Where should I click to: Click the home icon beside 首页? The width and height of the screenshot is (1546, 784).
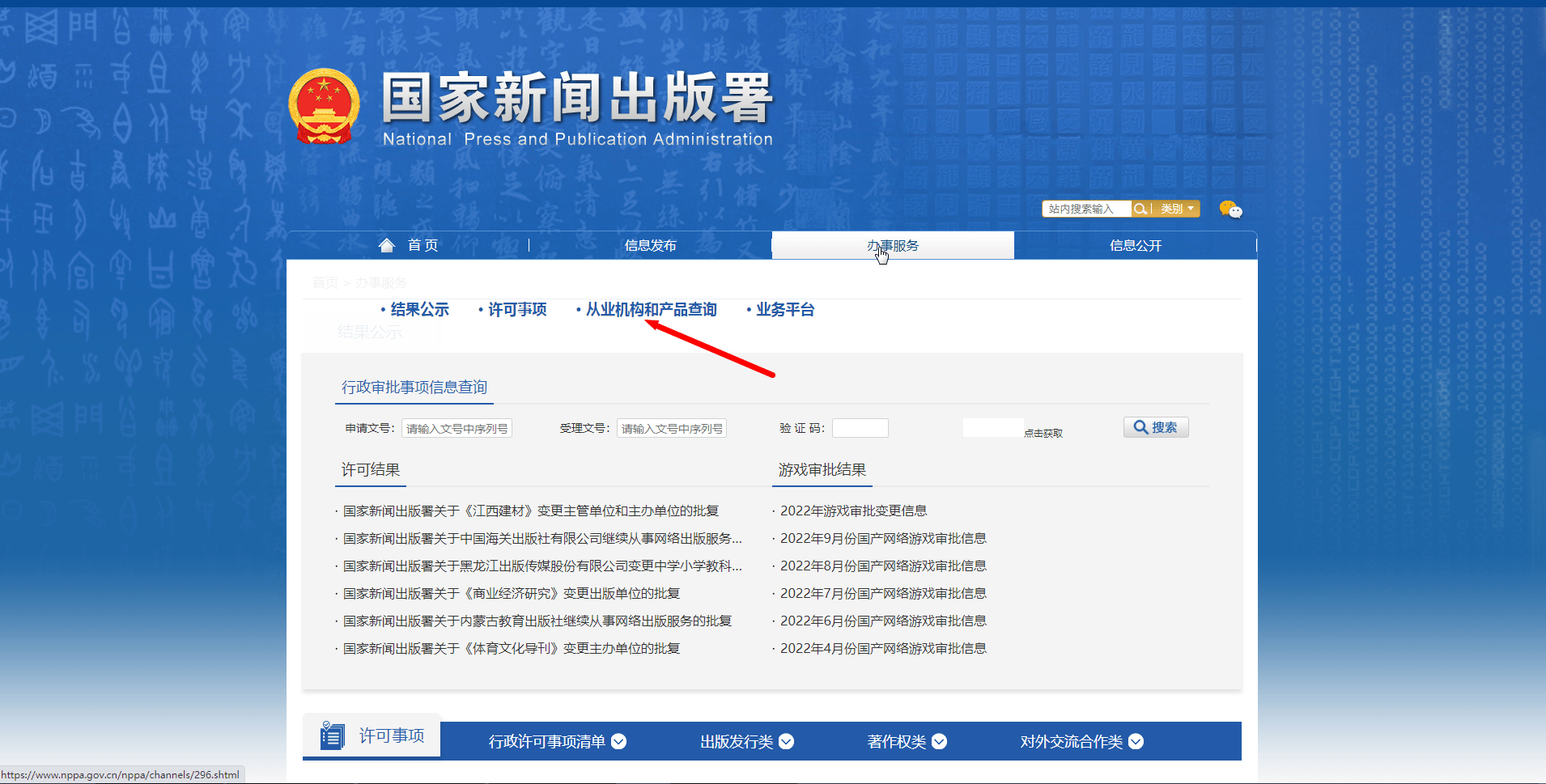tap(386, 244)
